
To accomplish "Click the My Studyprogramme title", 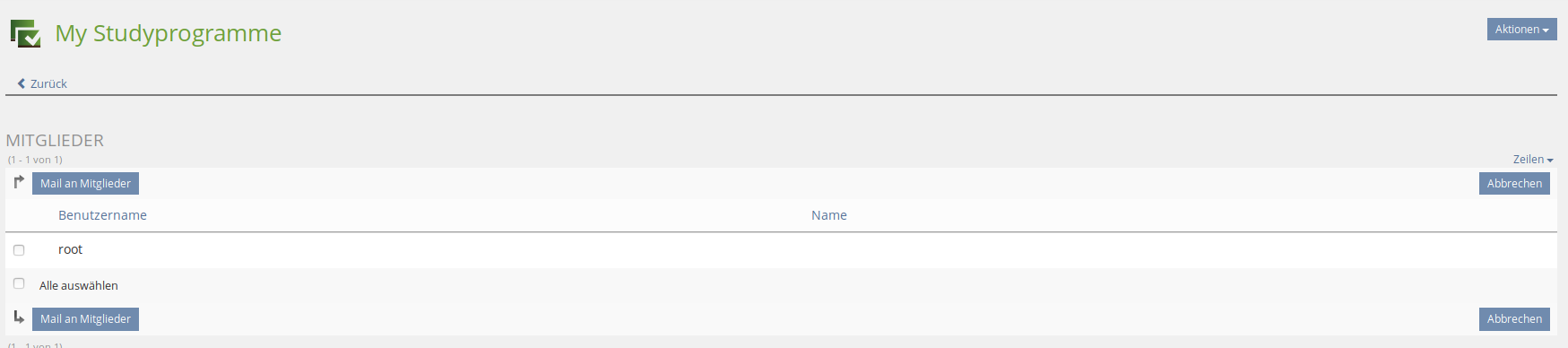I will coord(169,33).
